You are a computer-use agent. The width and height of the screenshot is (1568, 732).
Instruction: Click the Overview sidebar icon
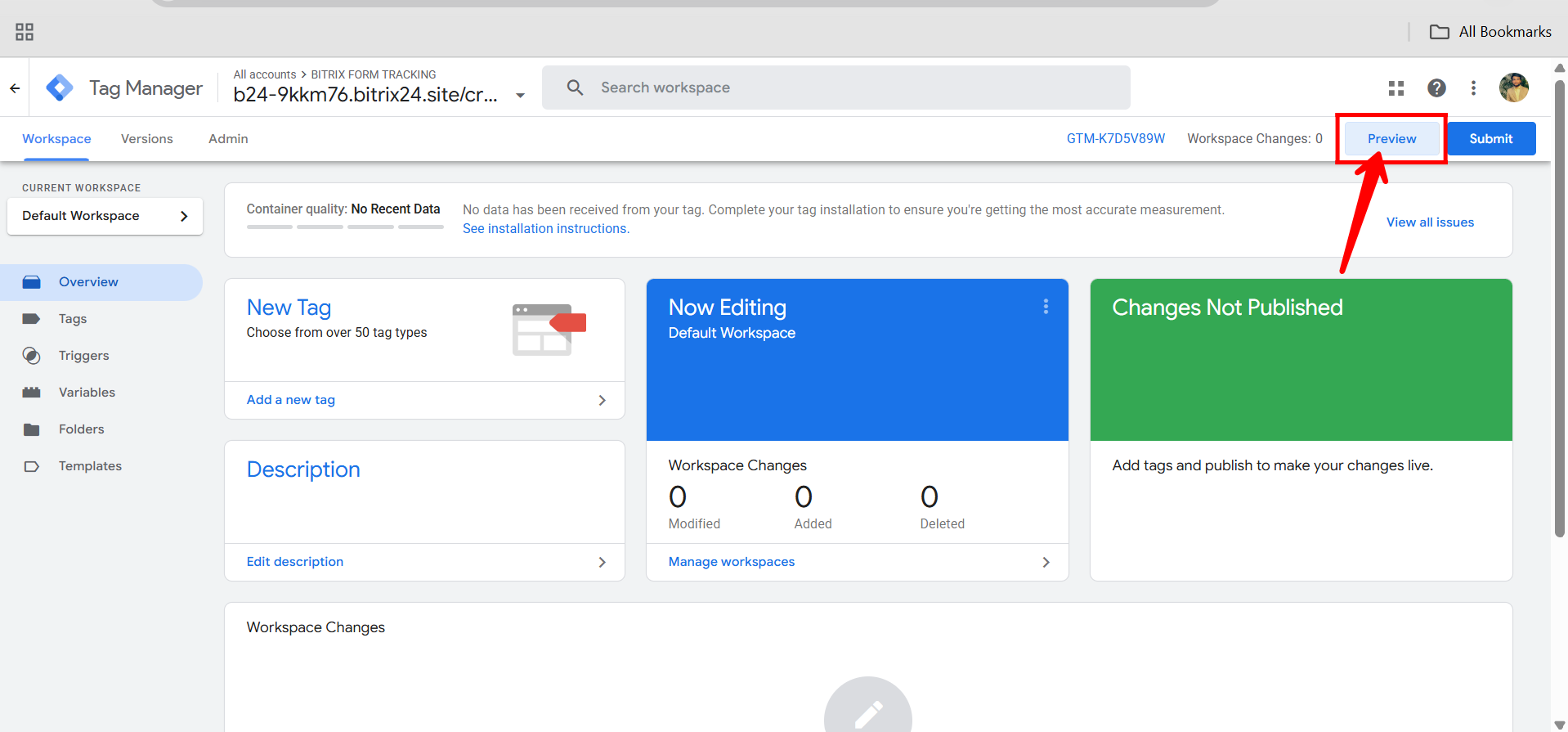point(32,282)
